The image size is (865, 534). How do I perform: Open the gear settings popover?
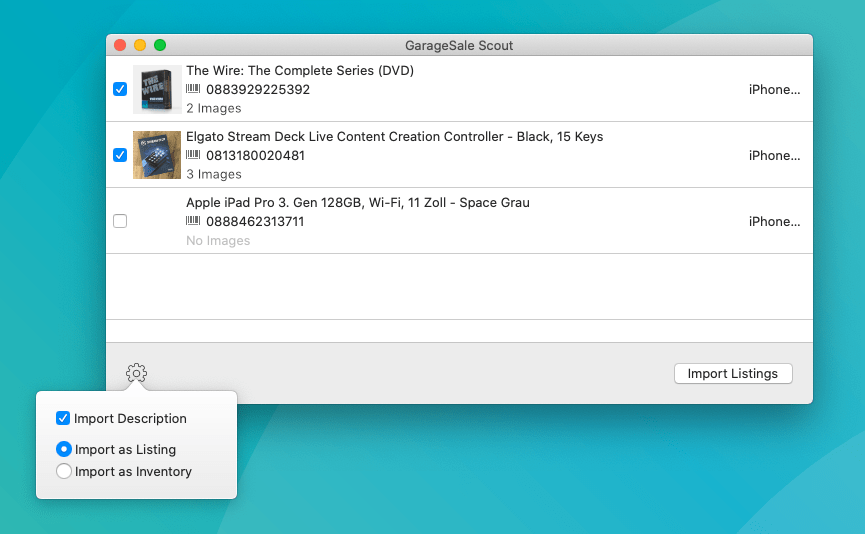pos(136,373)
